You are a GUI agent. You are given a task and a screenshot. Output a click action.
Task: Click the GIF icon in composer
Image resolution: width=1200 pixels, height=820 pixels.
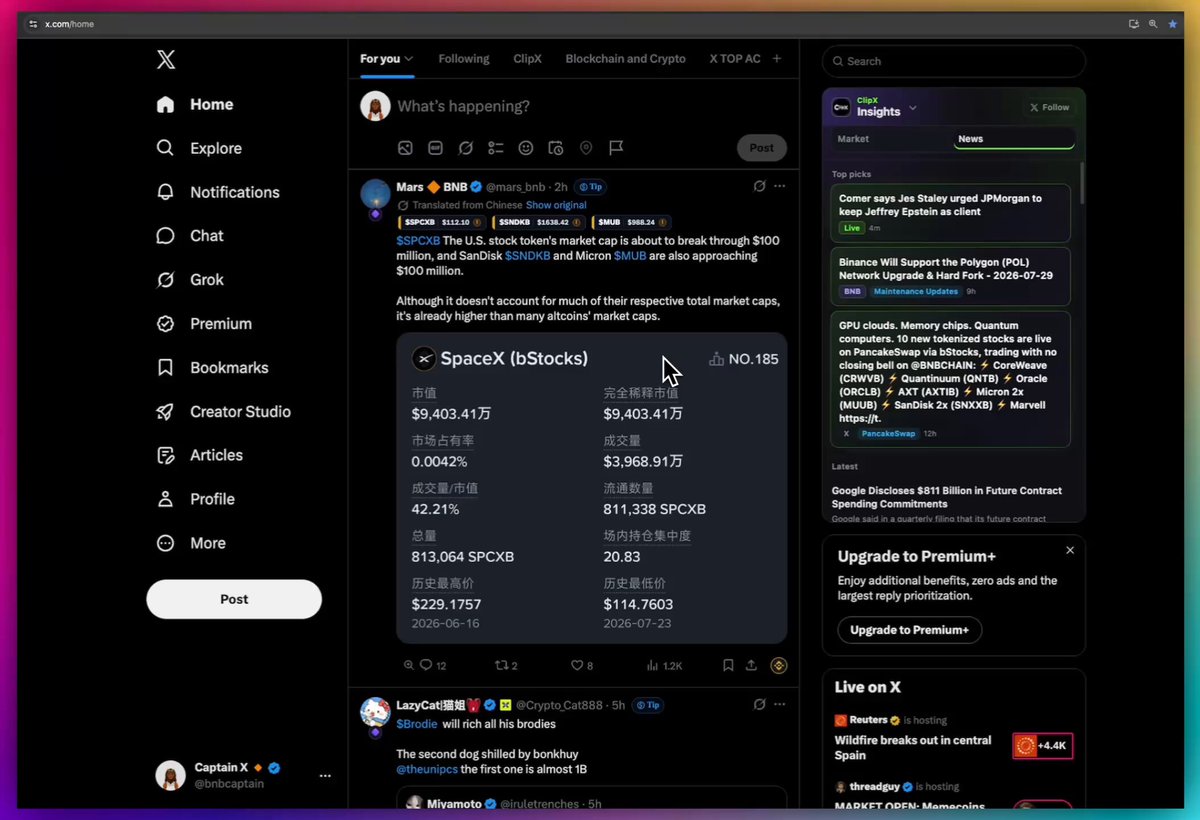pos(435,148)
